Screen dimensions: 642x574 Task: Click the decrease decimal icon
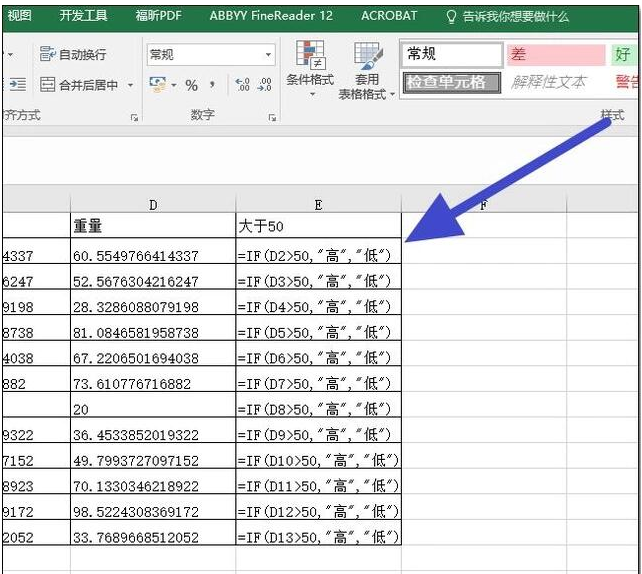[264, 85]
